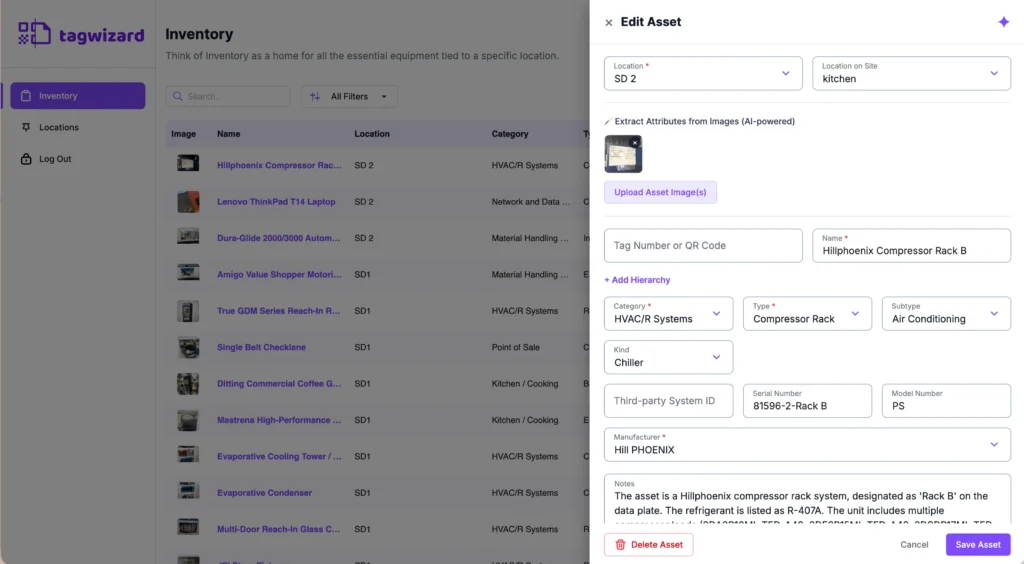The image size is (1024, 564).
Task: Click Upload Asset Image(s) button
Action: click(660, 193)
